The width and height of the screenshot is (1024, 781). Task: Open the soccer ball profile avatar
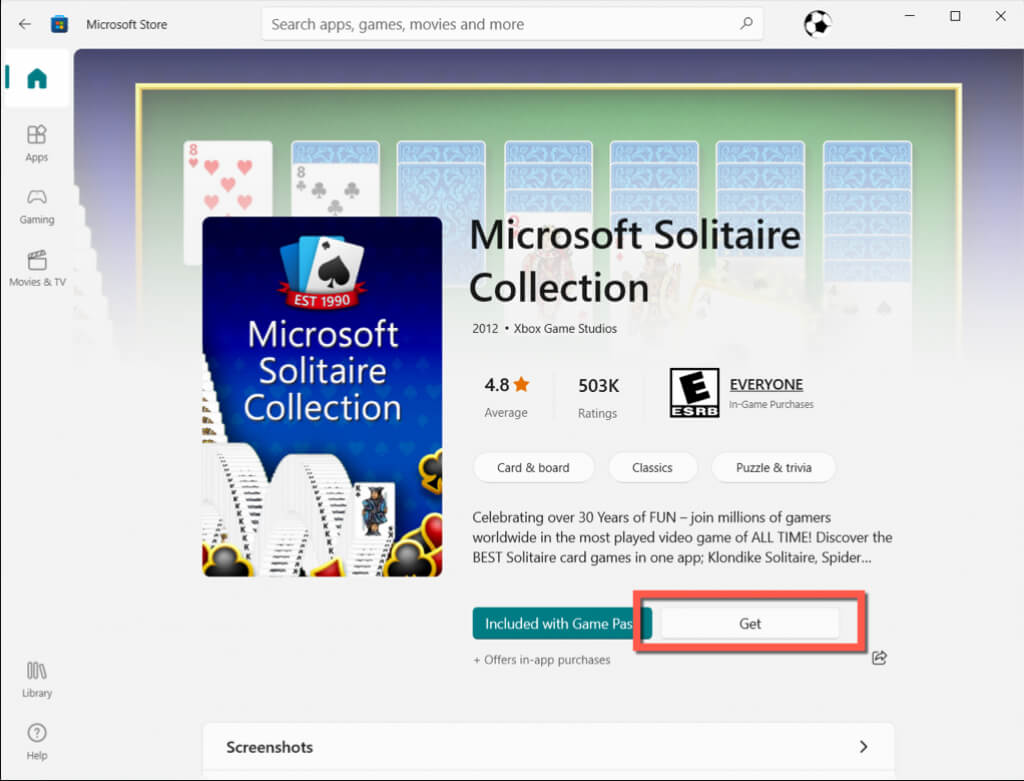tap(817, 24)
